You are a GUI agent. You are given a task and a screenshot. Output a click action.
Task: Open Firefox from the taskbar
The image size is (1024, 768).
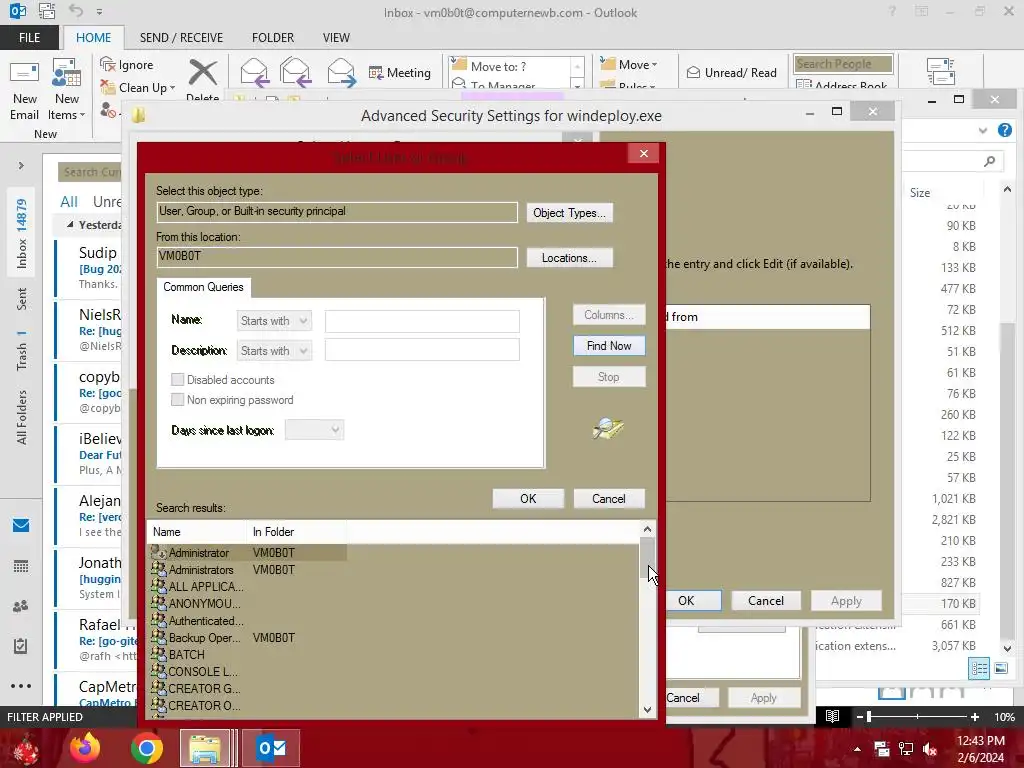pos(86,748)
